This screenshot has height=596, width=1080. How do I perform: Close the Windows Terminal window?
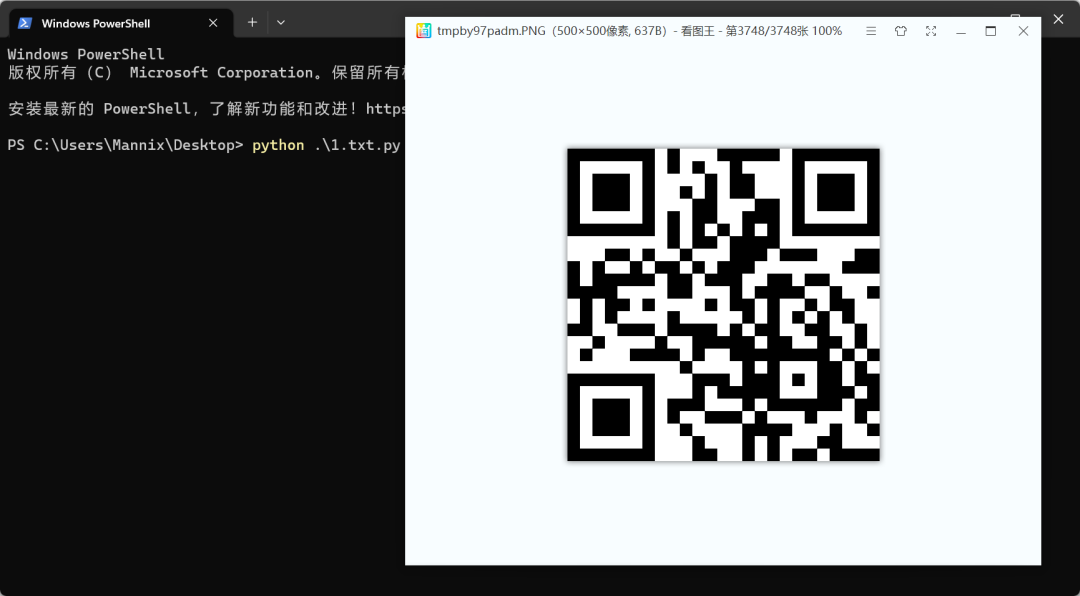(x=1058, y=19)
